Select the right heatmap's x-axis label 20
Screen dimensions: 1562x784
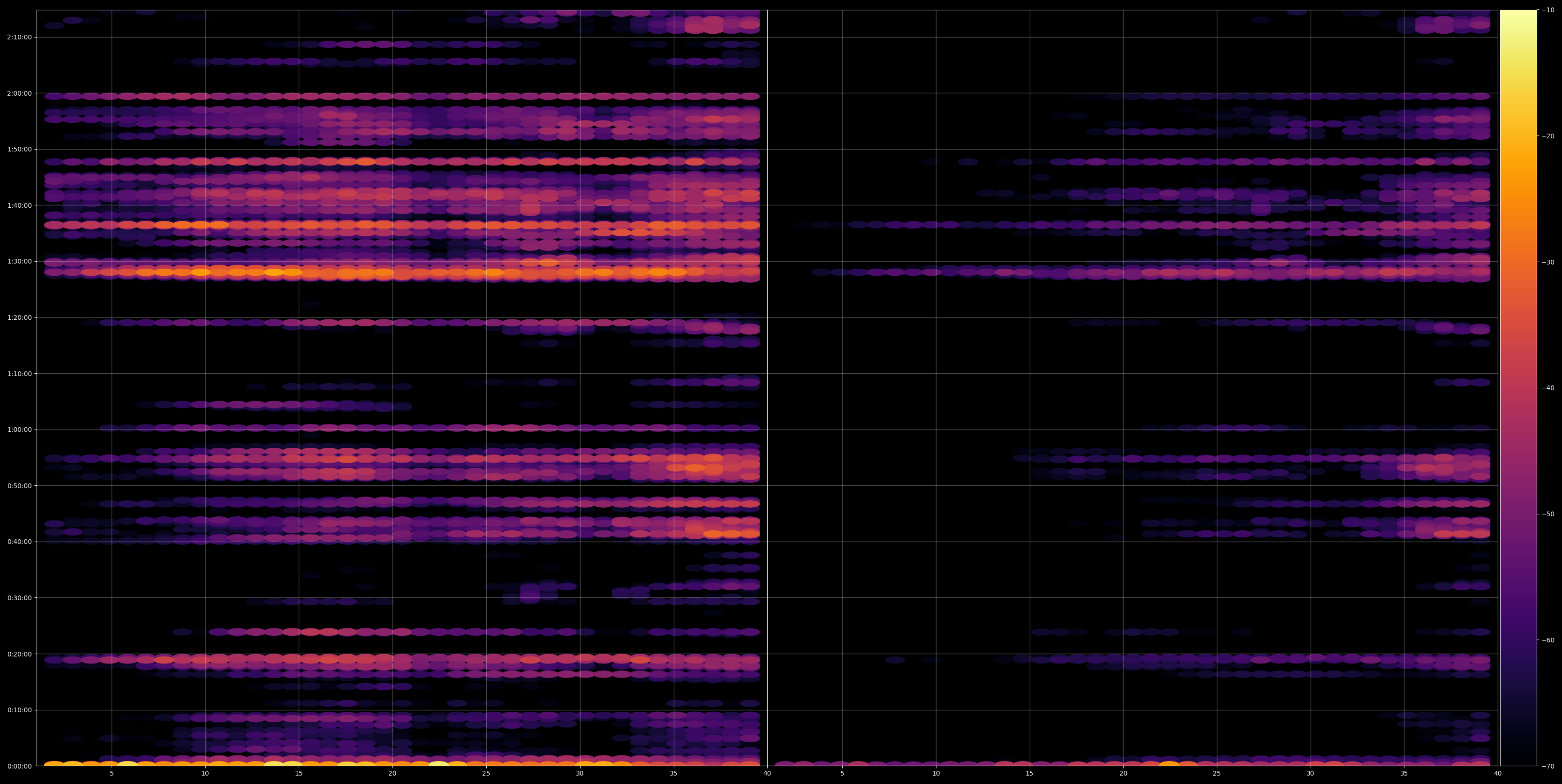tap(1123, 774)
